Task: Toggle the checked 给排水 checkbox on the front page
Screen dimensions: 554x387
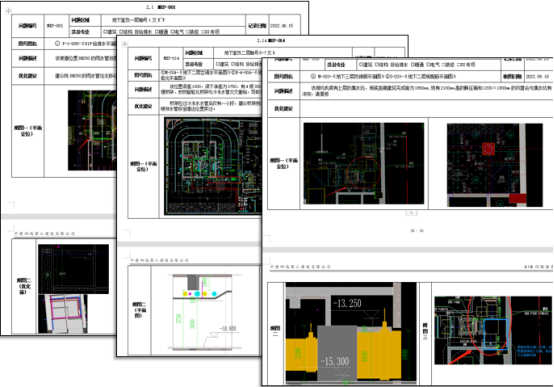Action: click(x=392, y=65)
